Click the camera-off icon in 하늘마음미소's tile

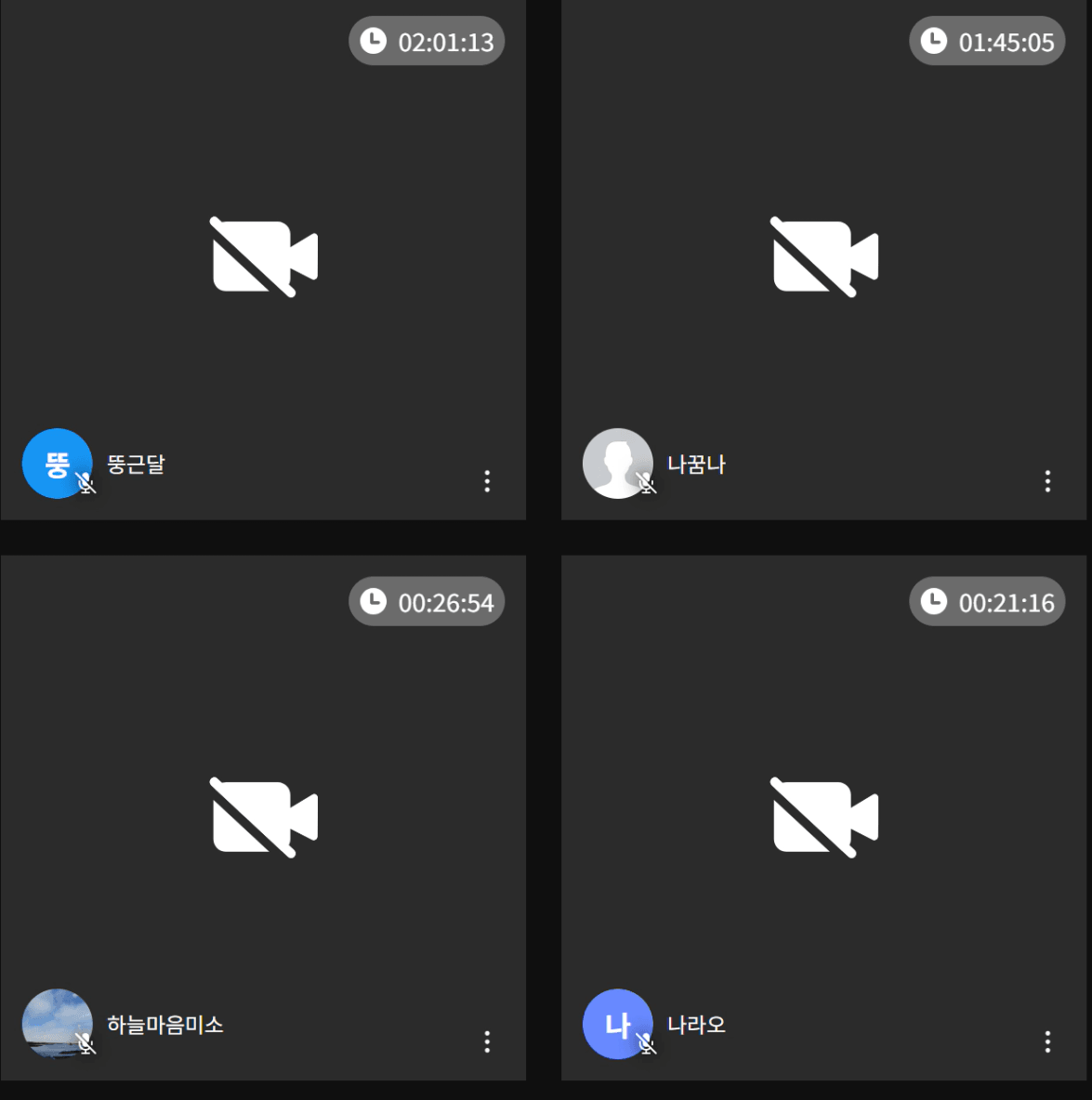pyautogui.click(x=264, y=818)
